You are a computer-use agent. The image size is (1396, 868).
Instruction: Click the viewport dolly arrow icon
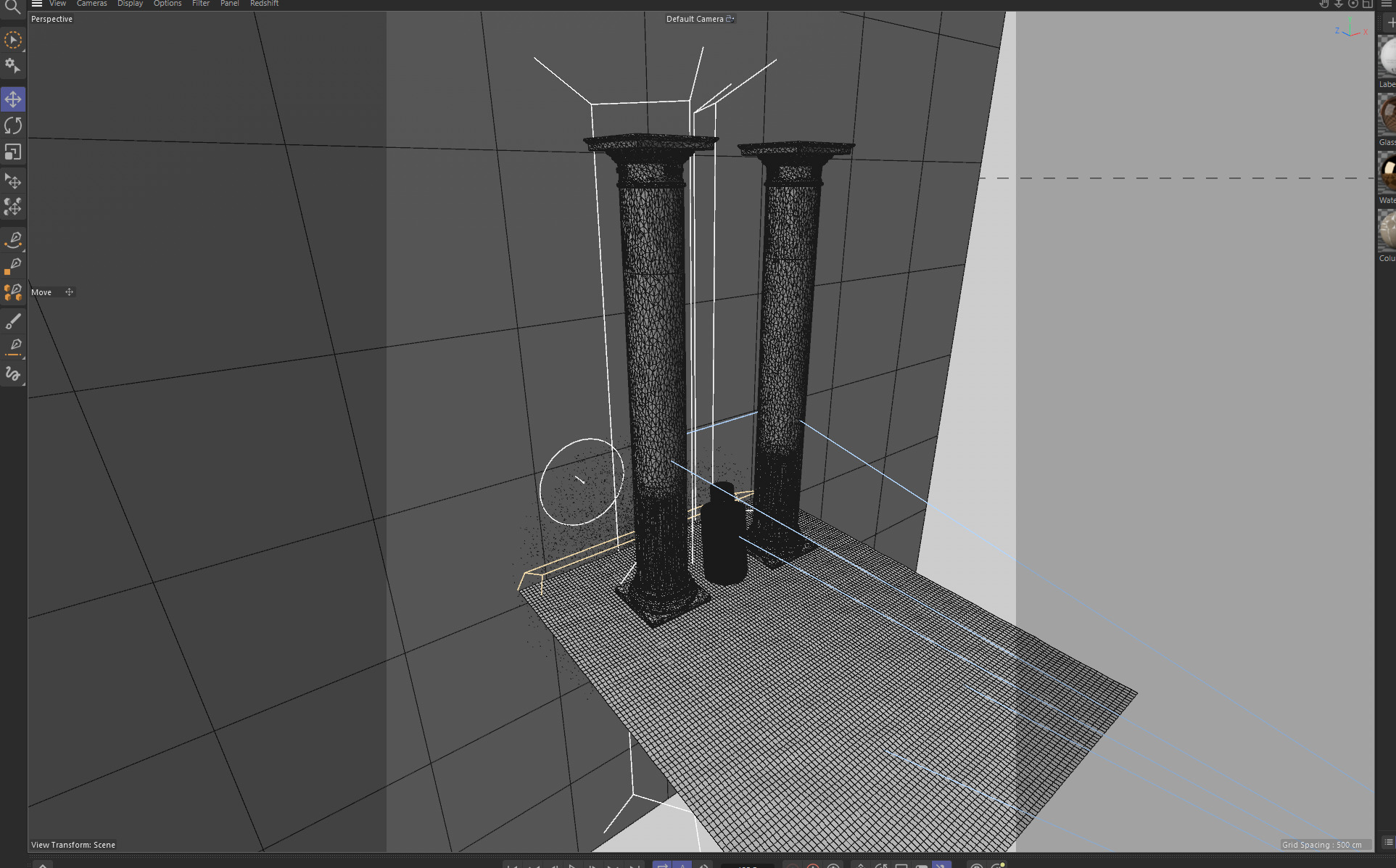1339,4
